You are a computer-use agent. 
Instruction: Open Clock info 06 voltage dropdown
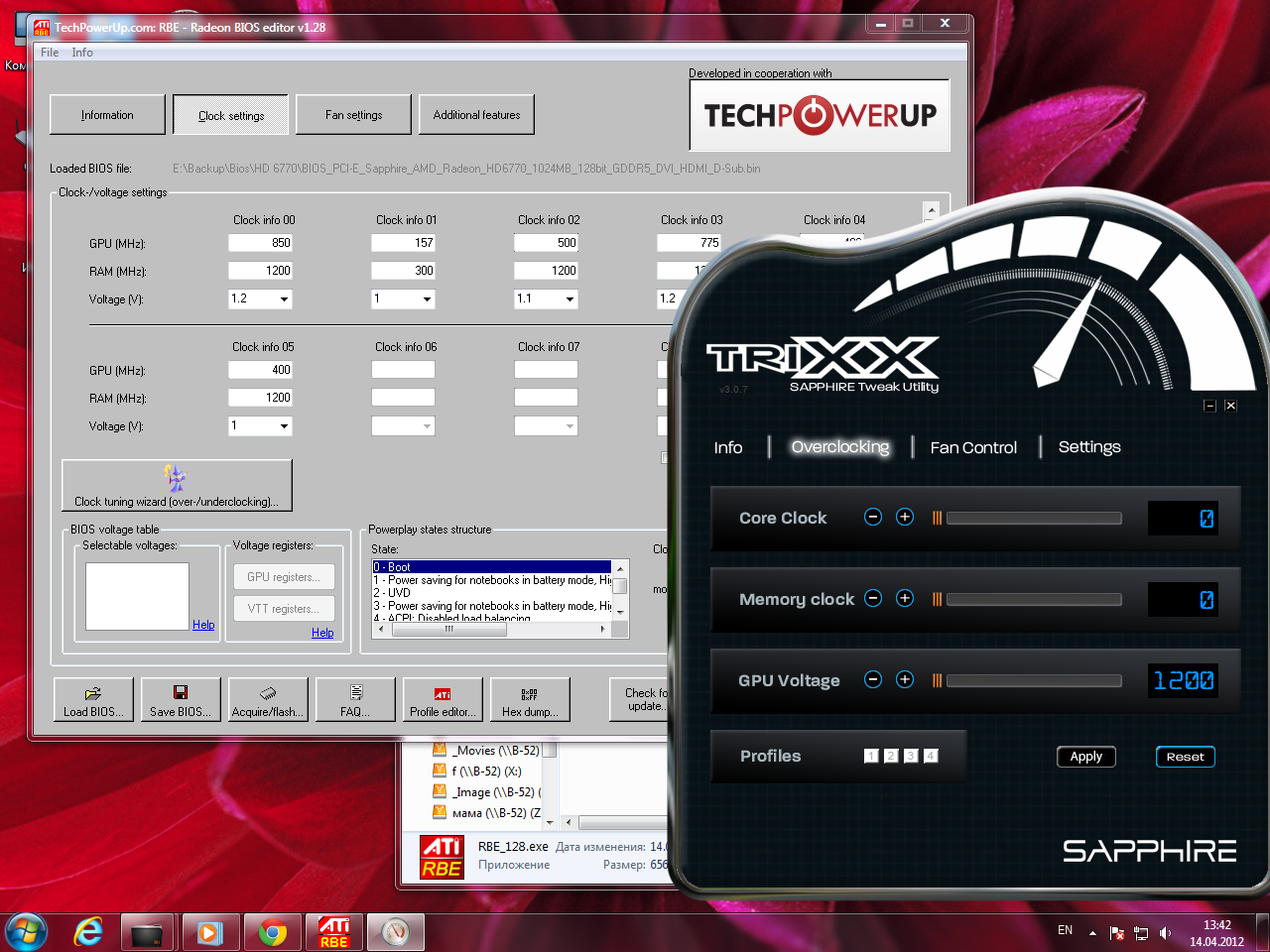point(427,425)
